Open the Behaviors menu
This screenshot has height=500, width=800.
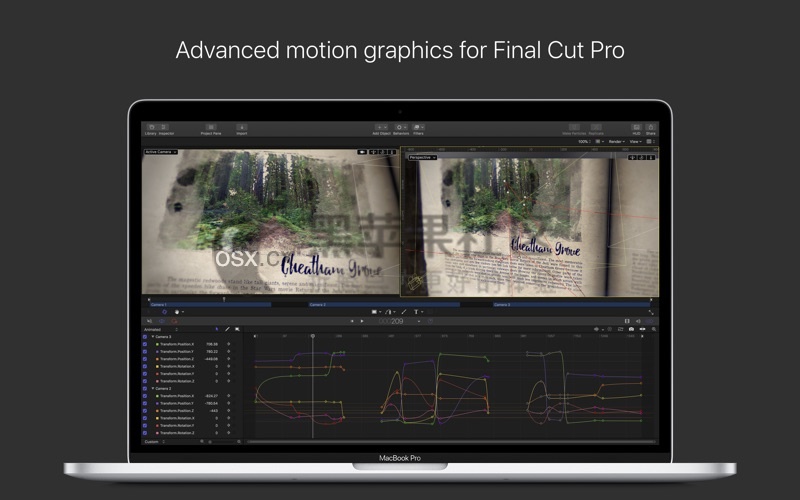401,127
